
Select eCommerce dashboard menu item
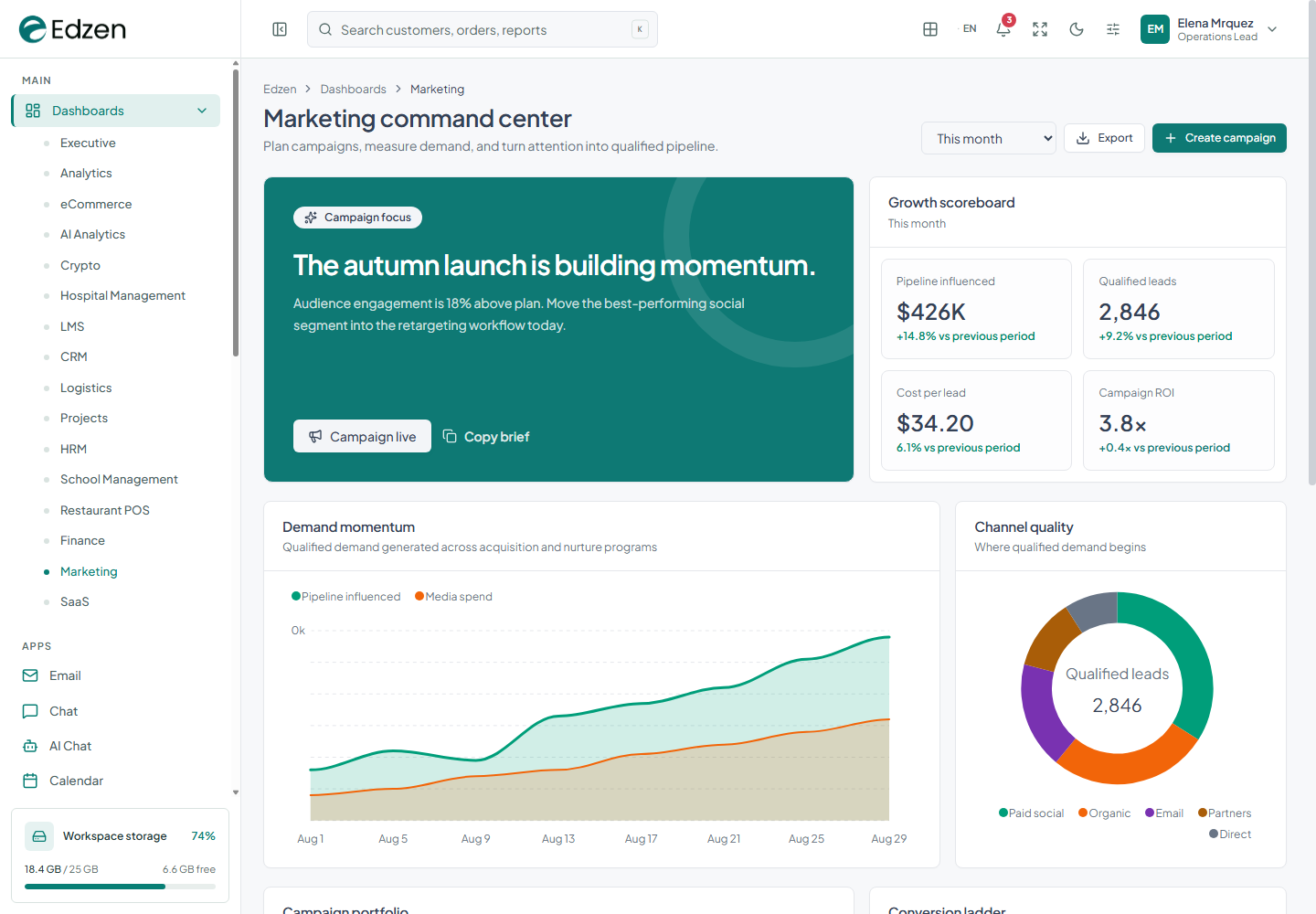coord(96,204)
